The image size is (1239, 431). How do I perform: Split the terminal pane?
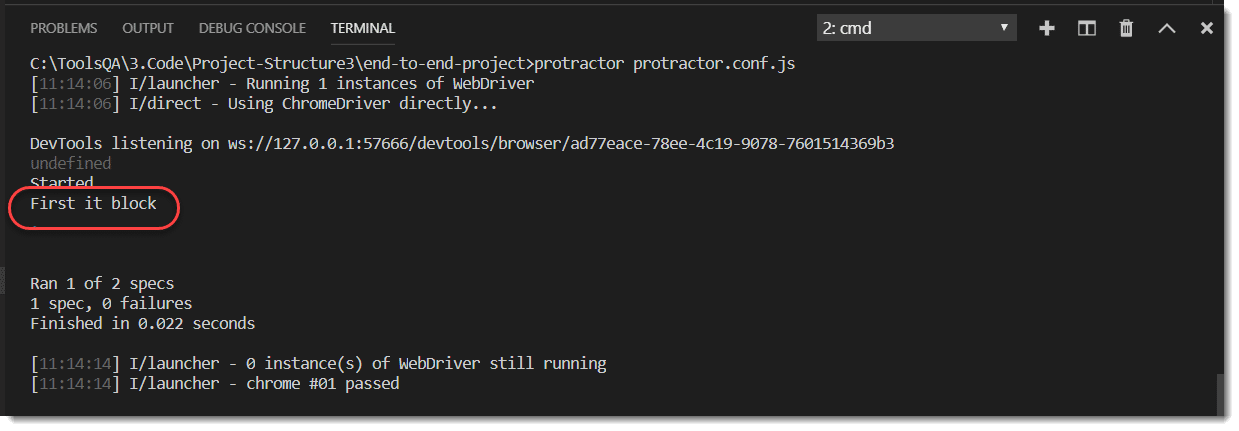(1087, 28)
